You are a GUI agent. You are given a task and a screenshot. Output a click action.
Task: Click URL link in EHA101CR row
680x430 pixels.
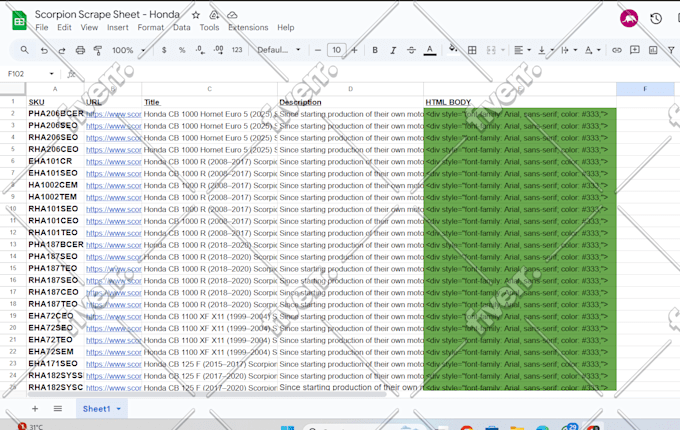click(114, 162)
